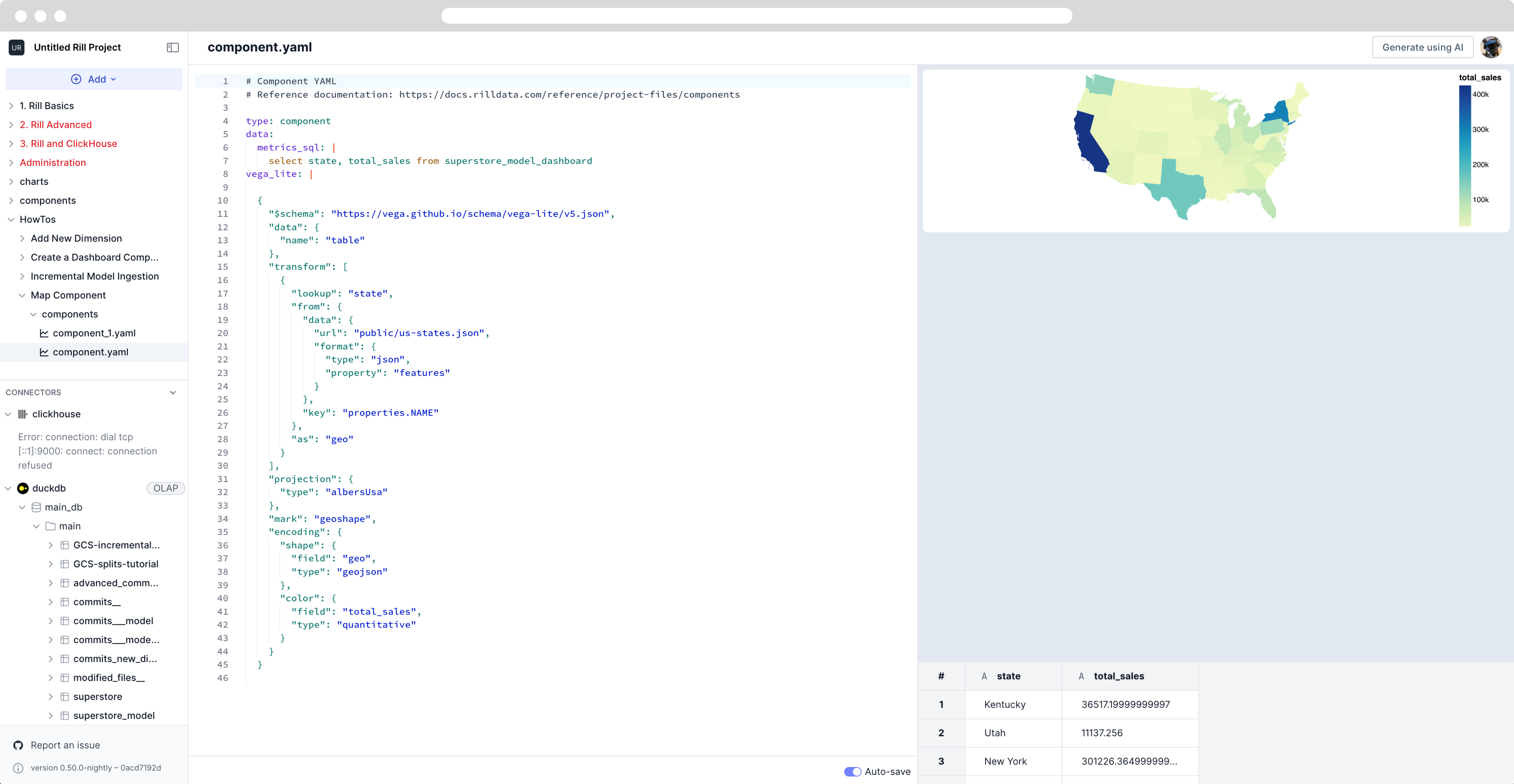Click the OLAP badge icon on duckdb
Image resolution: width=1514 pixels, height=784 pixels.
[x=163, y=488]
